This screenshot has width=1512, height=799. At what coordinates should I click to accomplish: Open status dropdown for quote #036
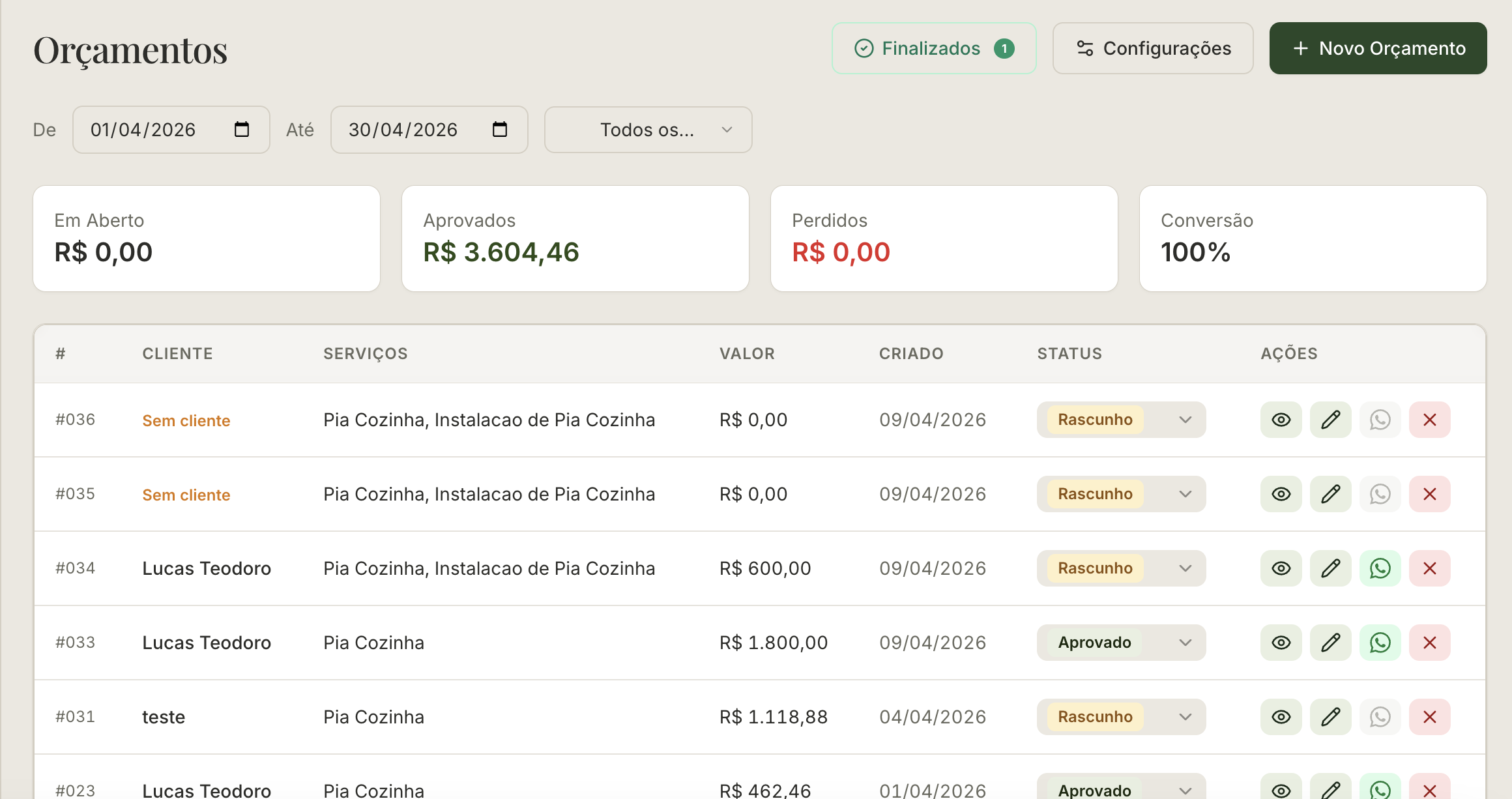tap(1121, 420)
